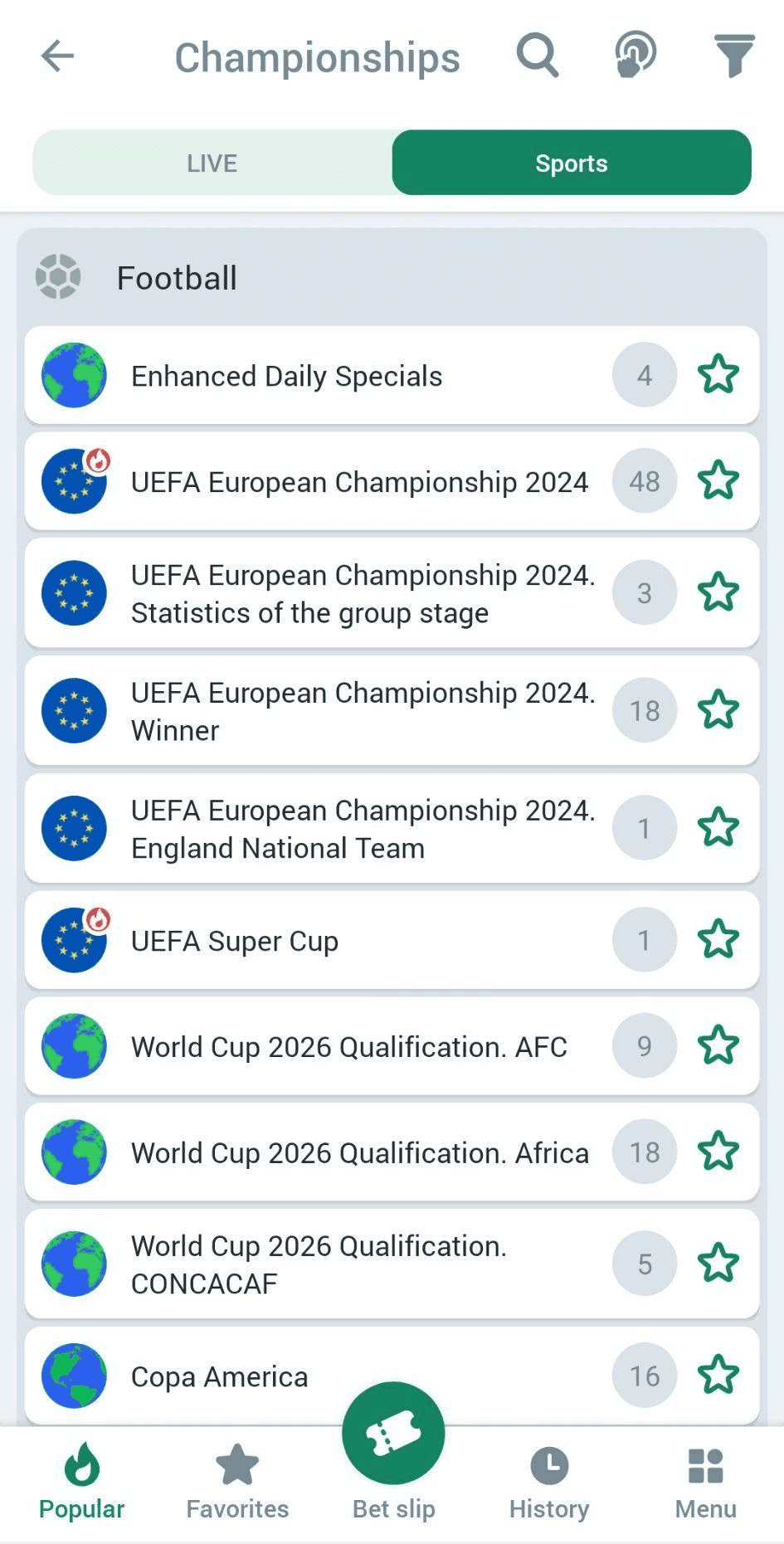The width and height of the screenshot is (784, 1544).
Task: Toggle star for World Cup Qualification. AFC
Action: click(718, 1045)
